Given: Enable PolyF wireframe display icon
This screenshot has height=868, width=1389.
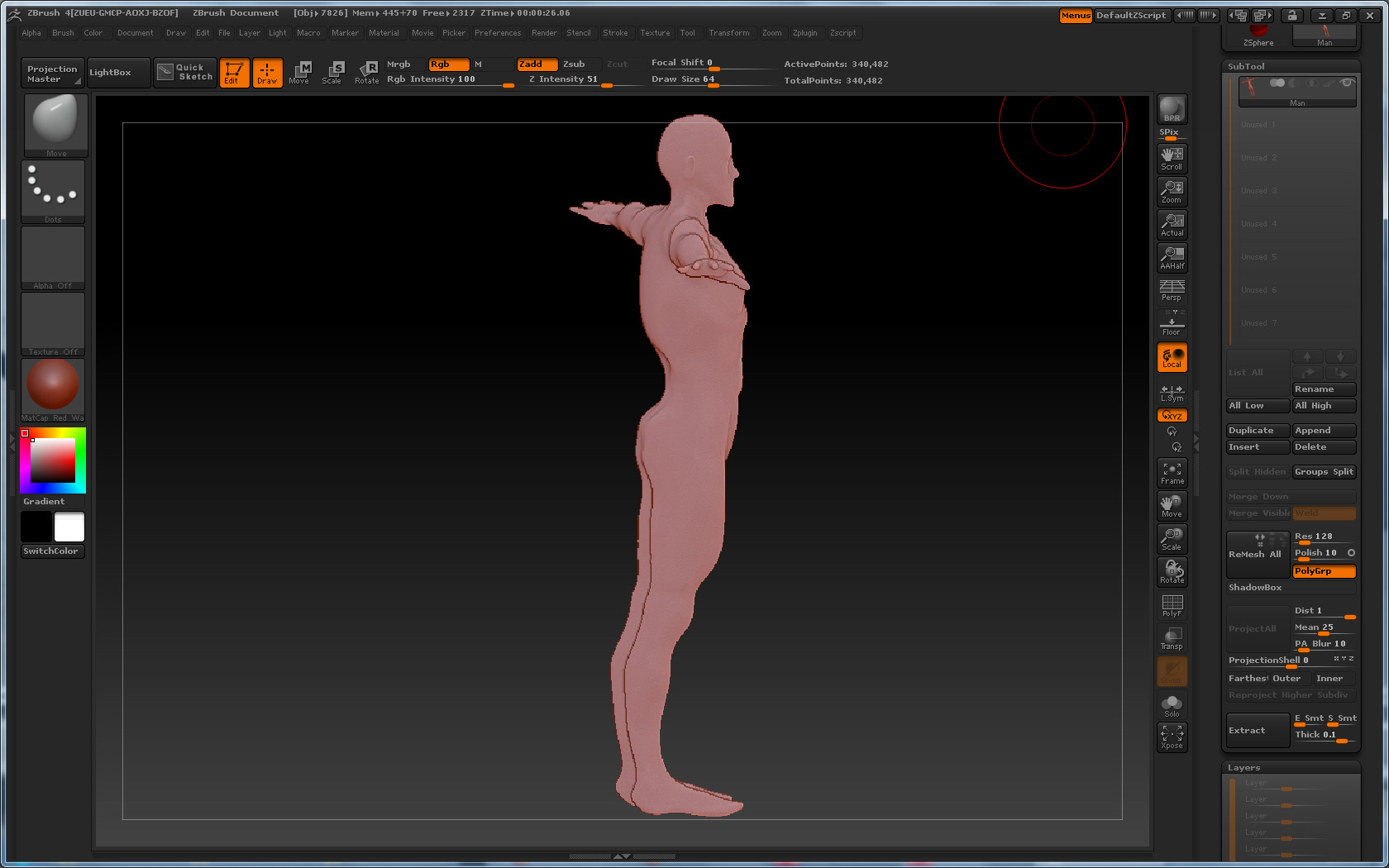Looking at the screenshot, I should click(1172, 606).
